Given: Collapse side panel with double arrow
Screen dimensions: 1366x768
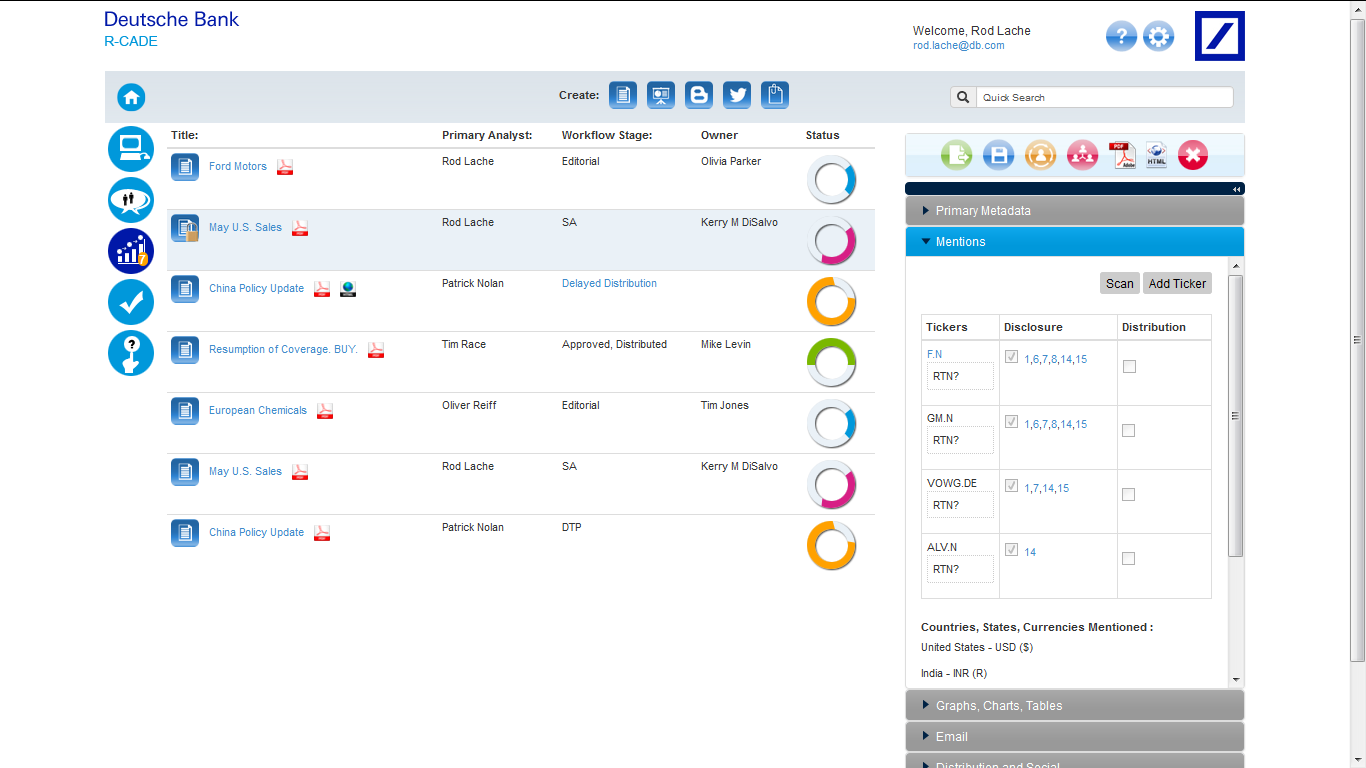Looking at the screenshot, I should click(x=1237, y=189).
